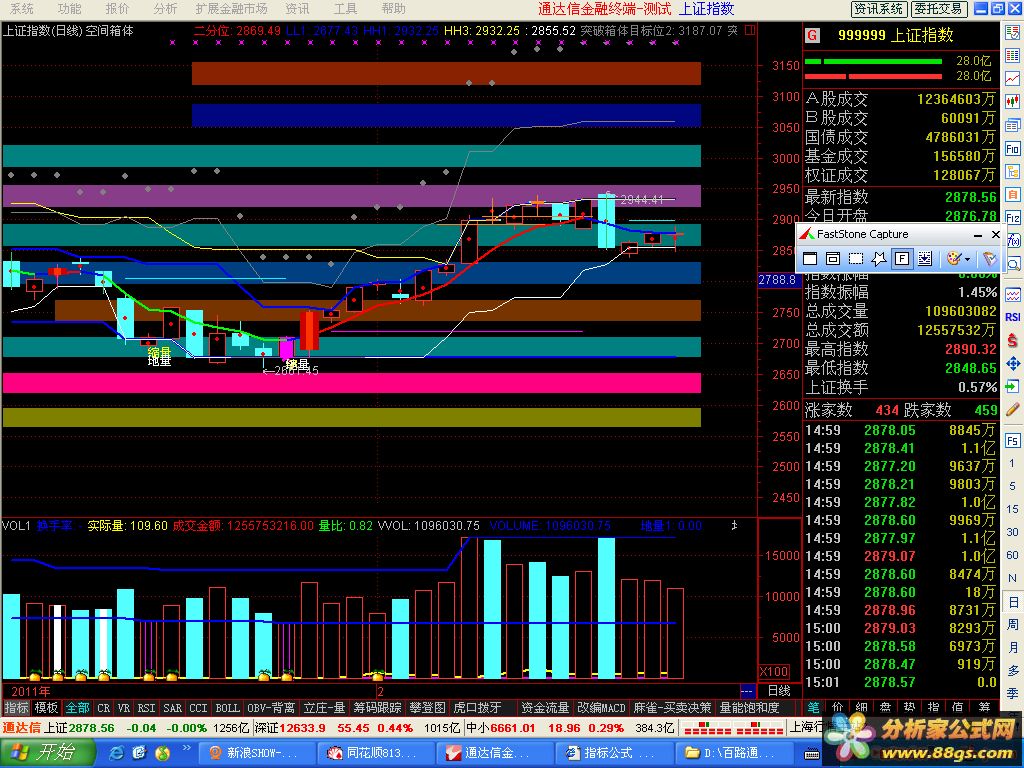Capture full screen in FastStone Capture
Screen dimensions: 1024x768
click(x=902, y=259)
